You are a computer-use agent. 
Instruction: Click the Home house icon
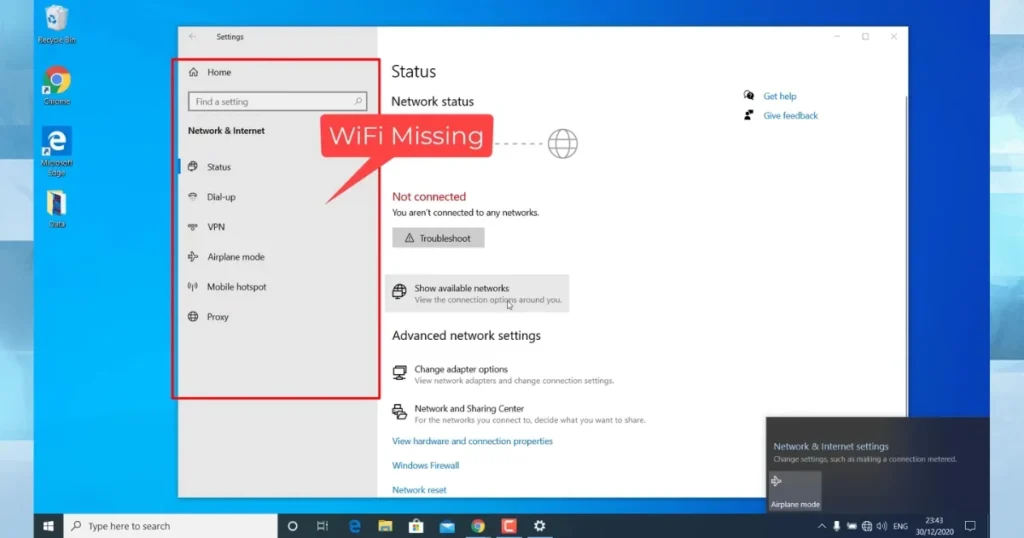[x=193, y=72]
